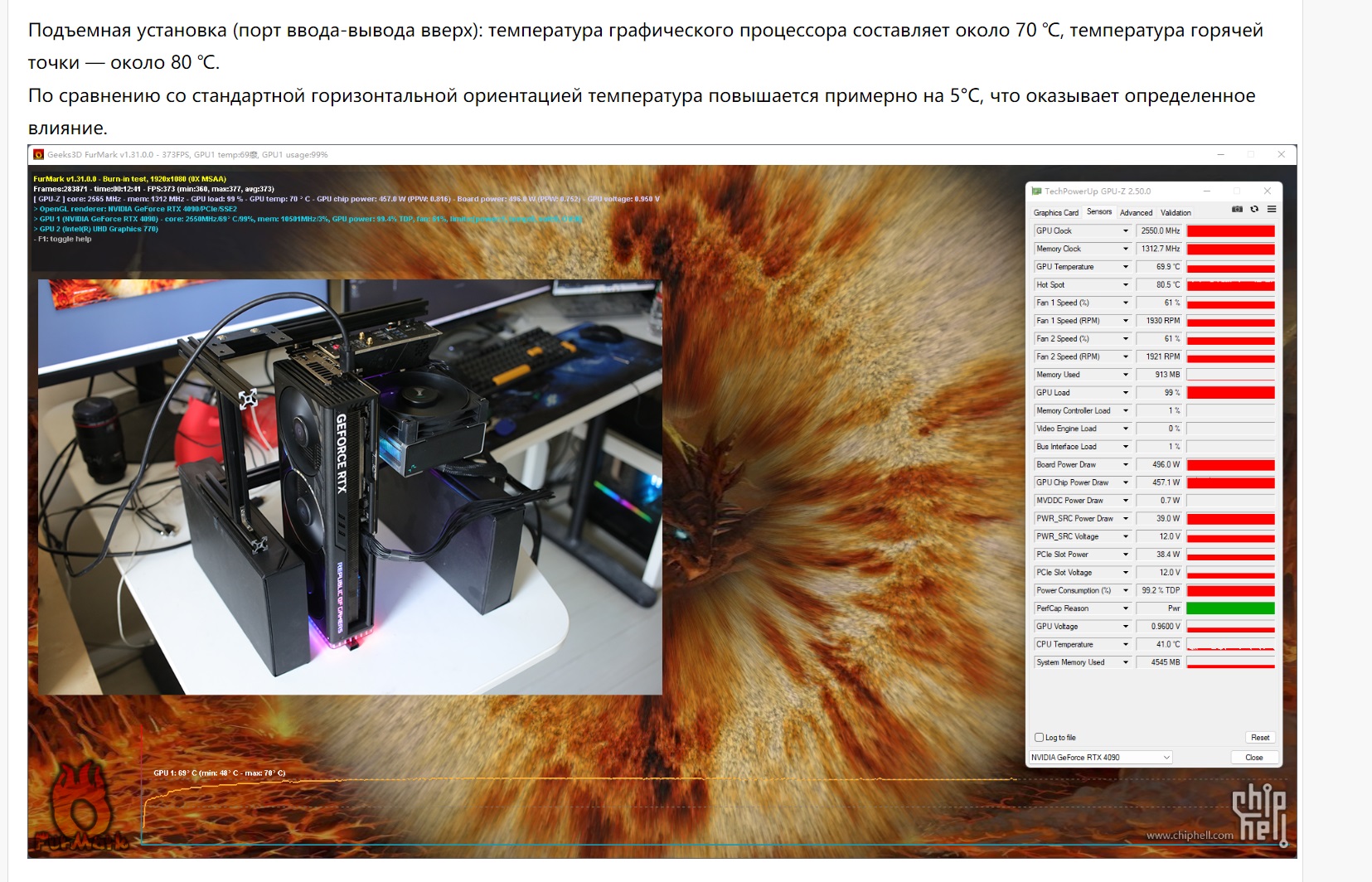Open the Advanced tab in GPU-Z

coord(1137,213)
